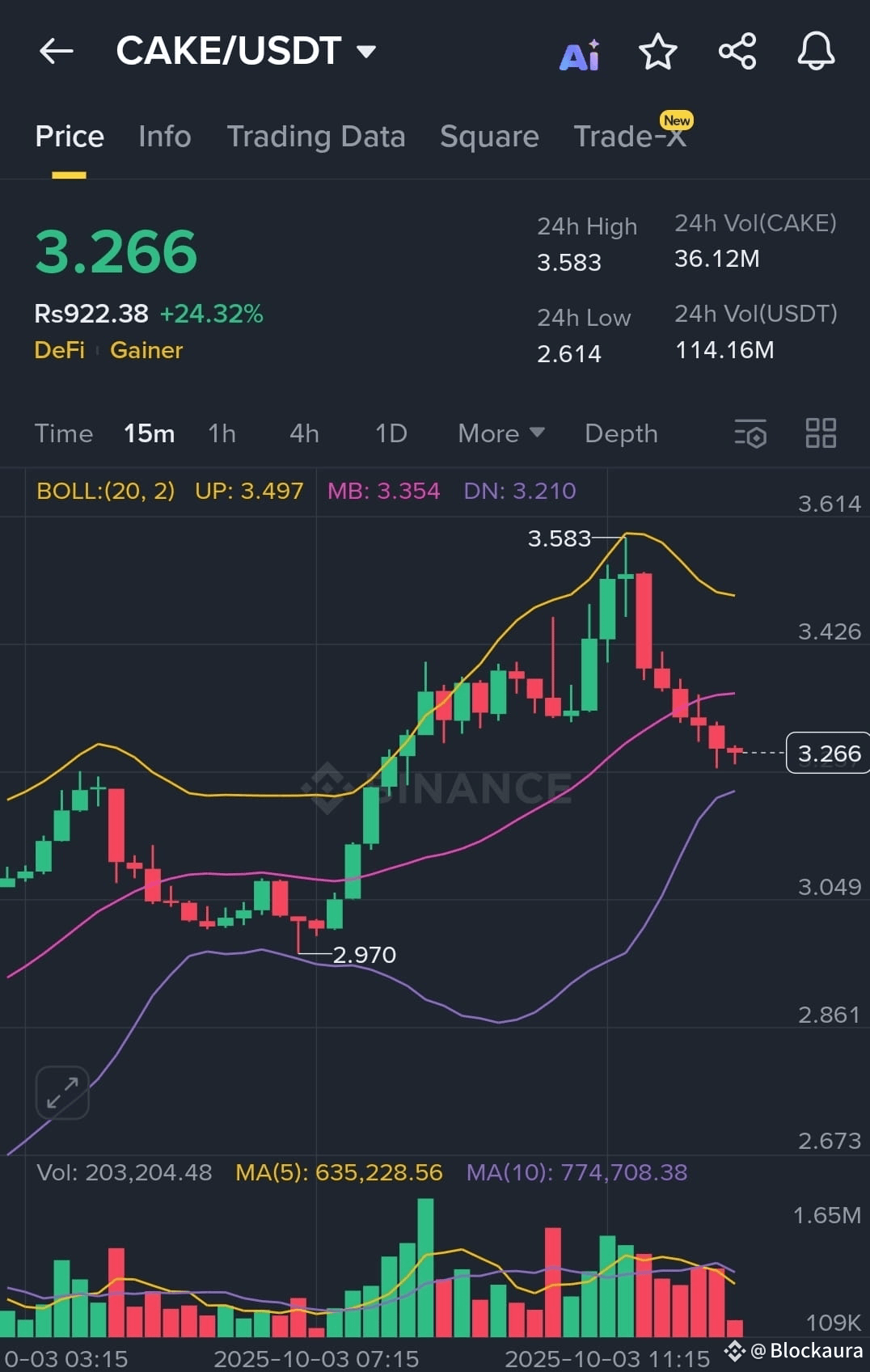Select the 1D interval
Image resolution: width=870 pixels, height=1372 pixels.
(391, 433)
